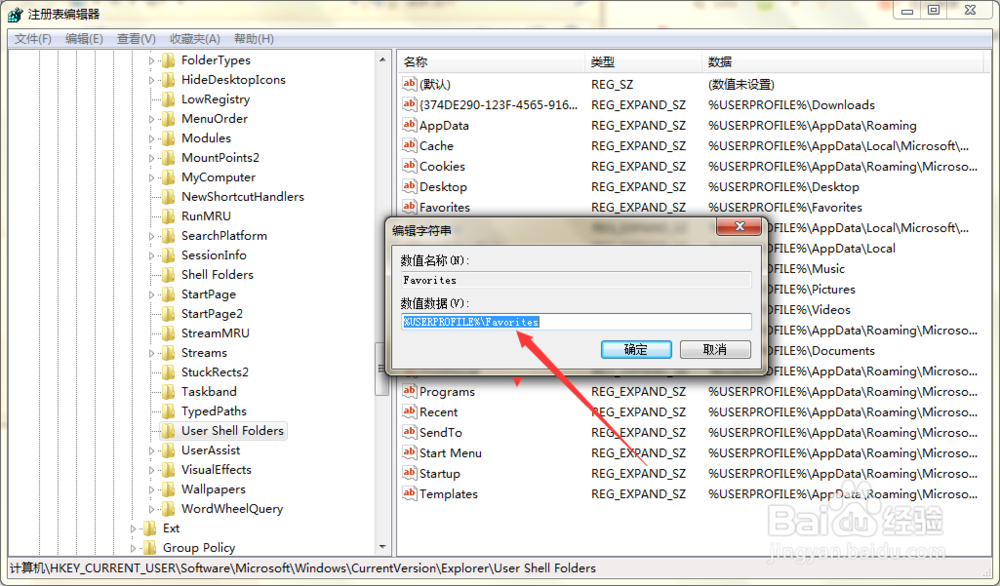Select the TypedPaths tree item
Viewport: 1000px width, 586px height.
(214, 411)
